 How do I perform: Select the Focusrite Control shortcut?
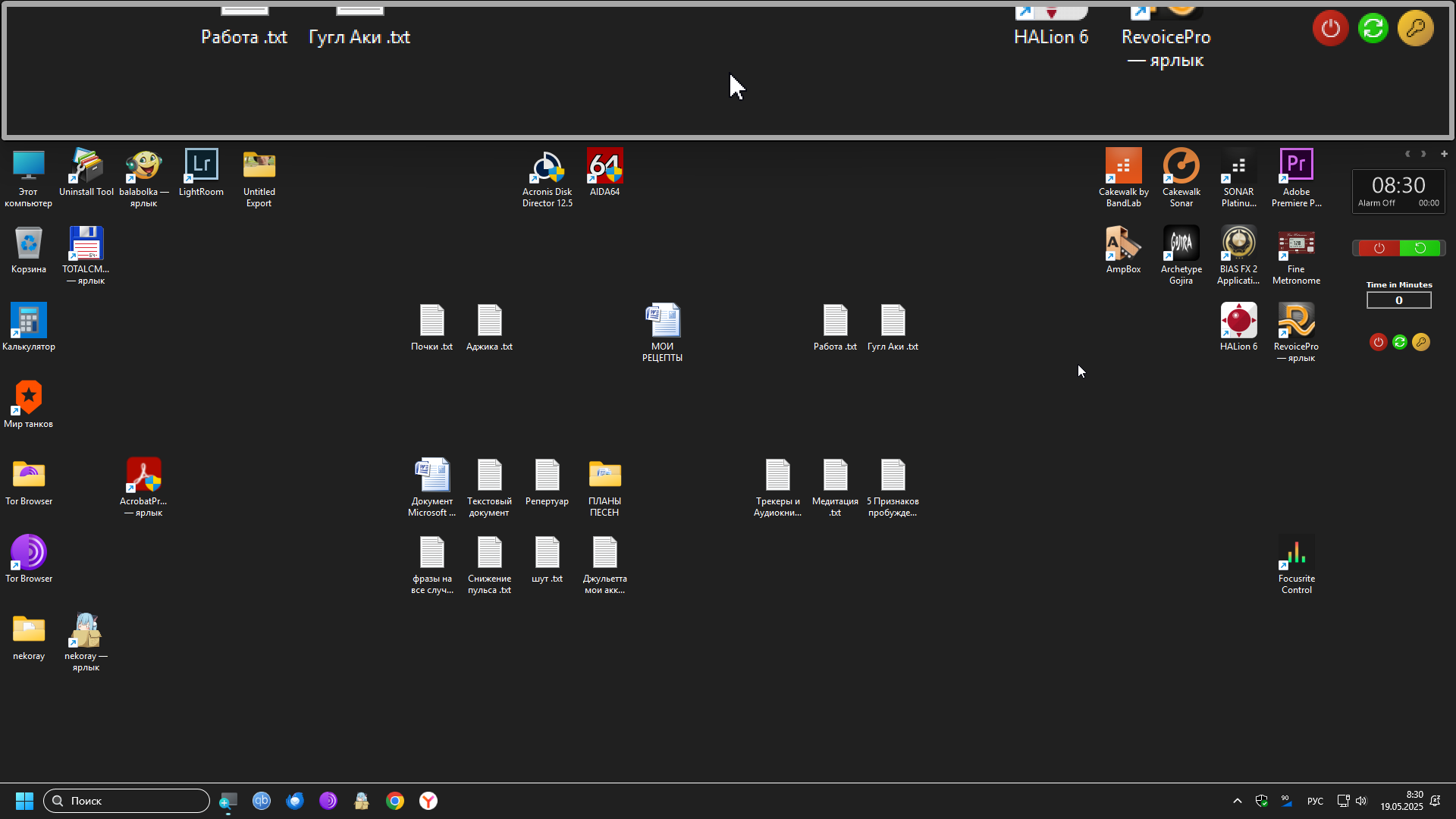click(x=1296, y=565)
